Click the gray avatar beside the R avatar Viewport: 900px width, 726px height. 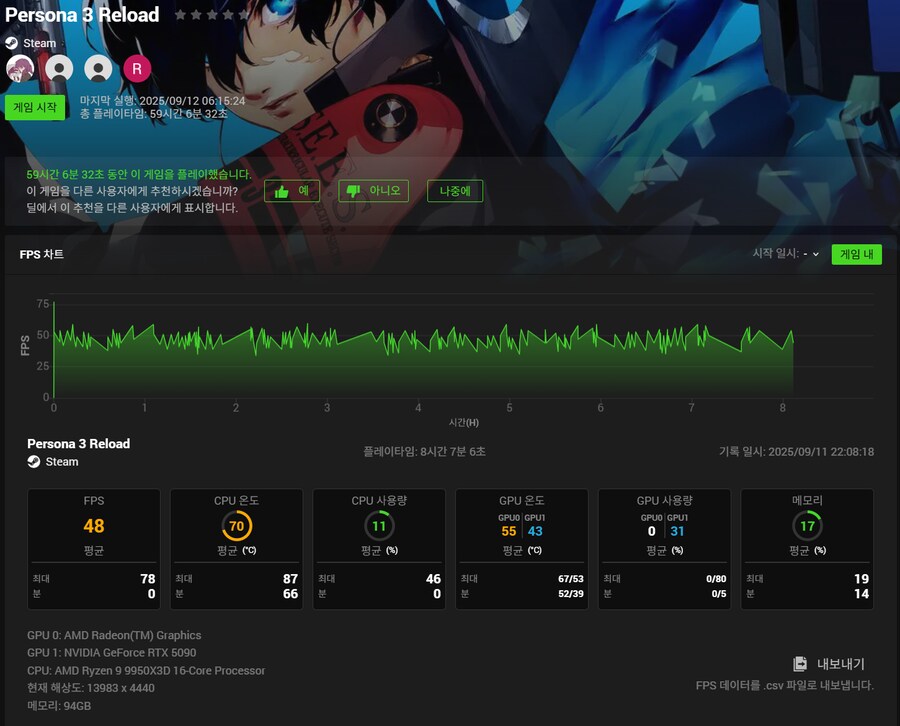(x=98, y=68)
